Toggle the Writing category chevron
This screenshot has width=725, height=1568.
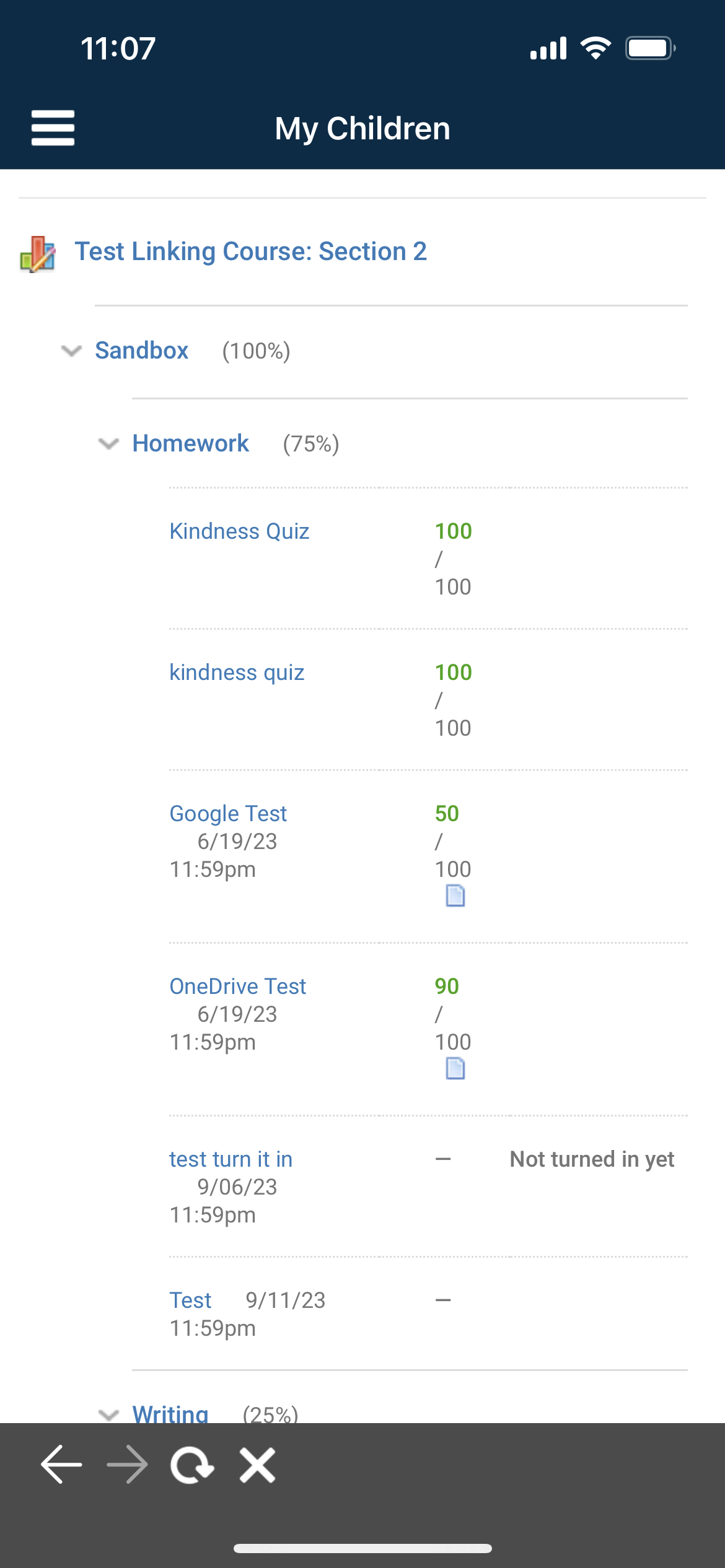[109, 1414]
